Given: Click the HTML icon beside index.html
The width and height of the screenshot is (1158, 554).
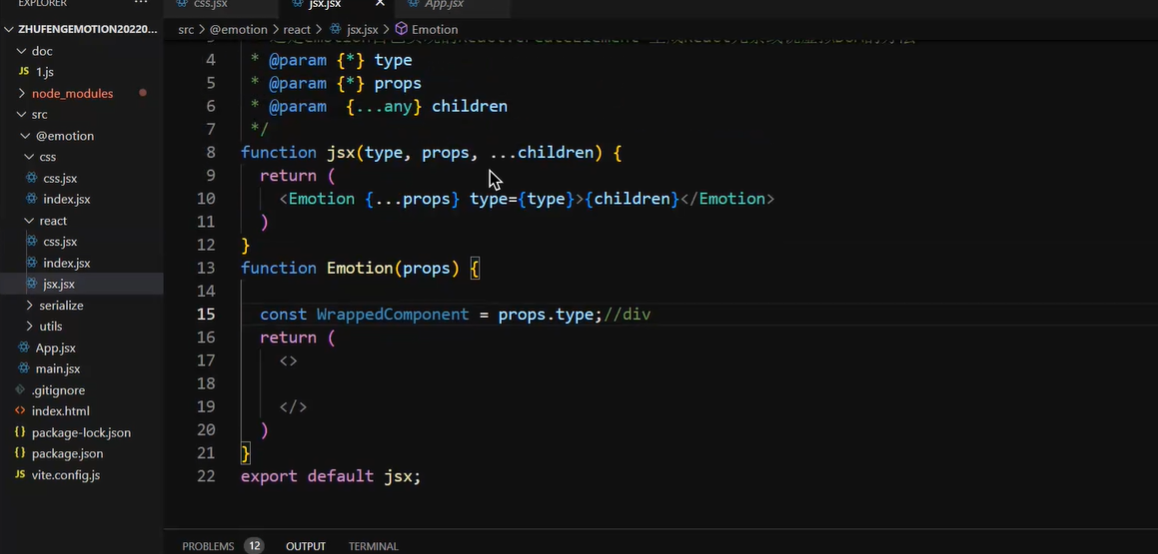Looking at the screenshot, I should pos(21,411).
